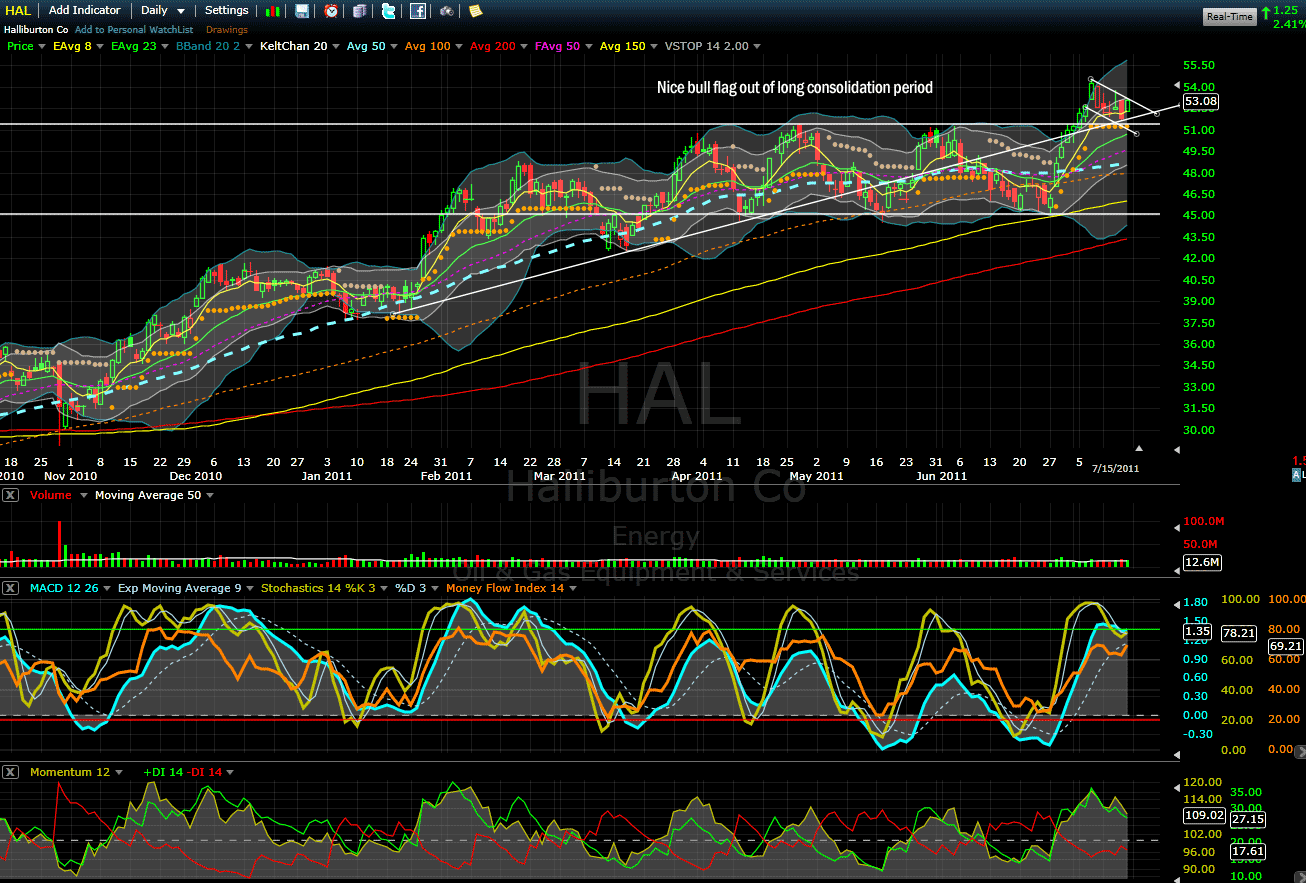Image resolution: width=1306 pixels, height=883 pixels.
Task: Open the alarm clock alert icon
Action: [x=331, y=11]
